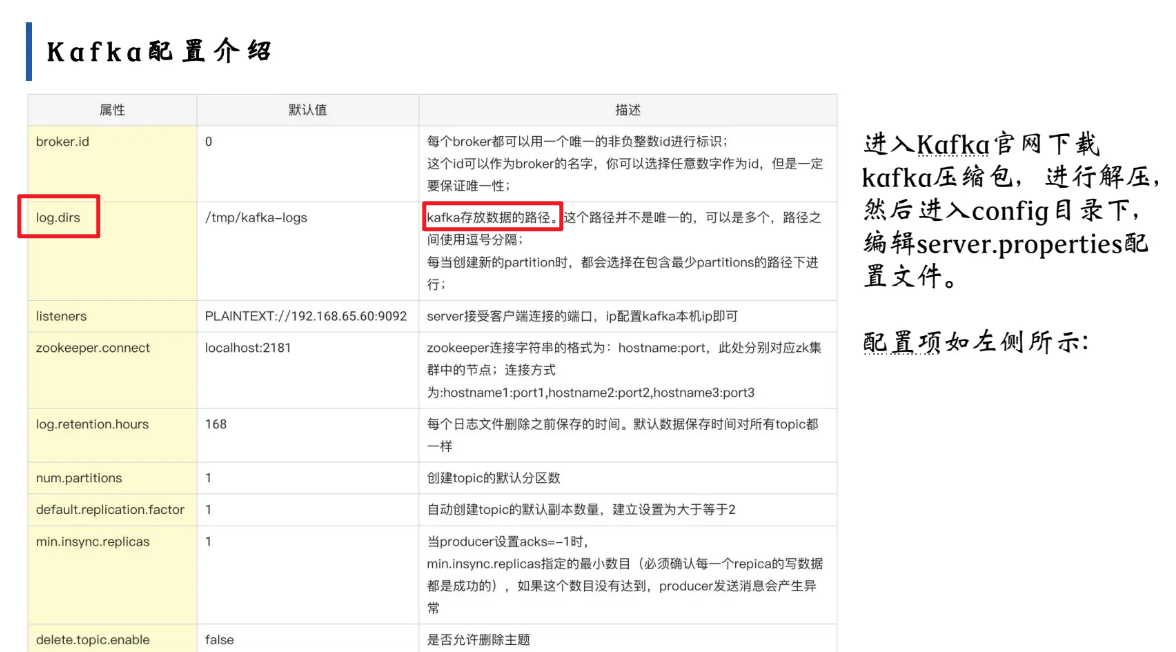
Task: Click the default value "/tmp/kafka-logs"
Action: point(256,218)
